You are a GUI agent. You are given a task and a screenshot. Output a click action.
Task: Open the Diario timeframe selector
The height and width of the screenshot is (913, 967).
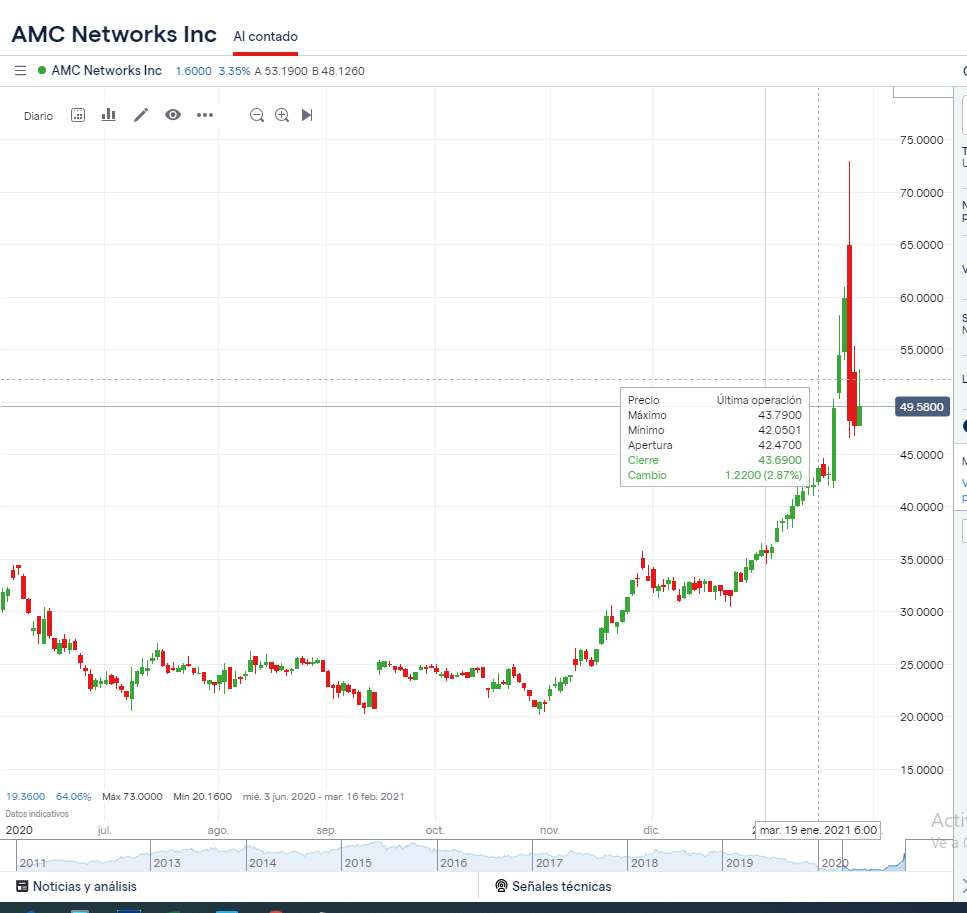[x=38, y=116]
